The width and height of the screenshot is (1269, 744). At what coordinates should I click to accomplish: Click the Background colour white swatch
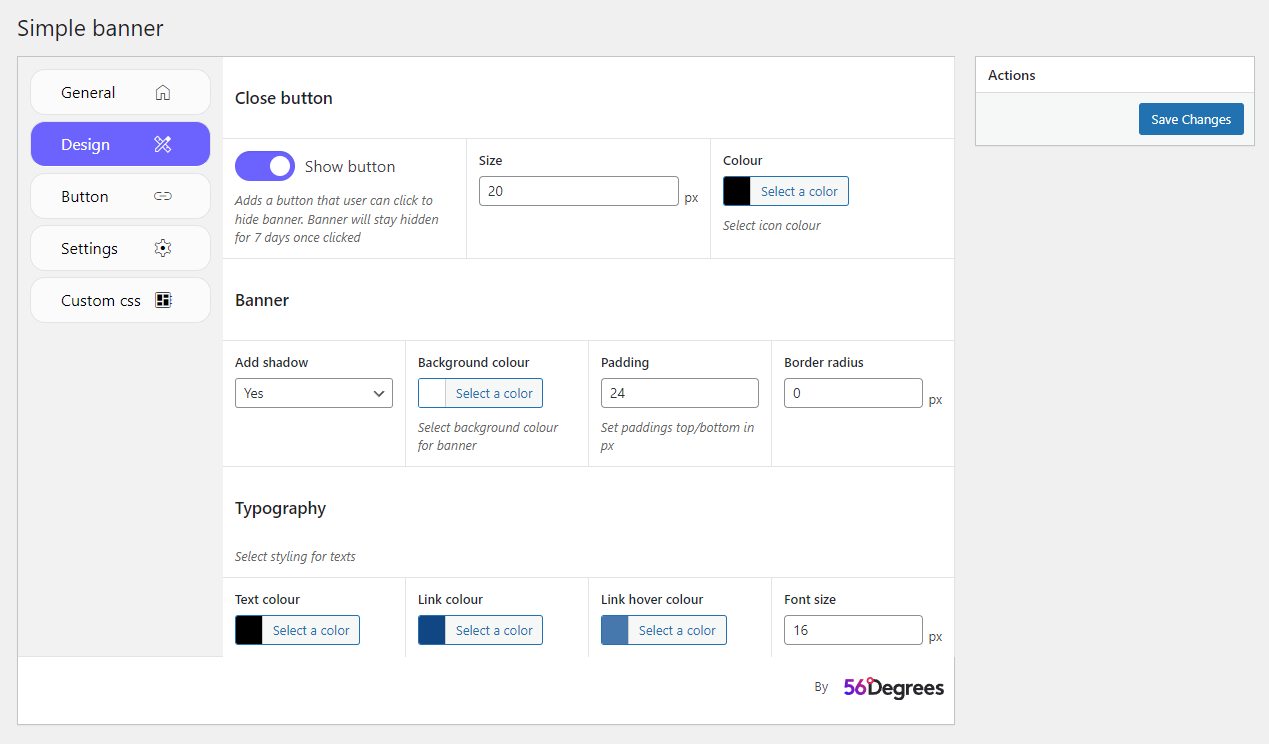(x=432, y=394)
